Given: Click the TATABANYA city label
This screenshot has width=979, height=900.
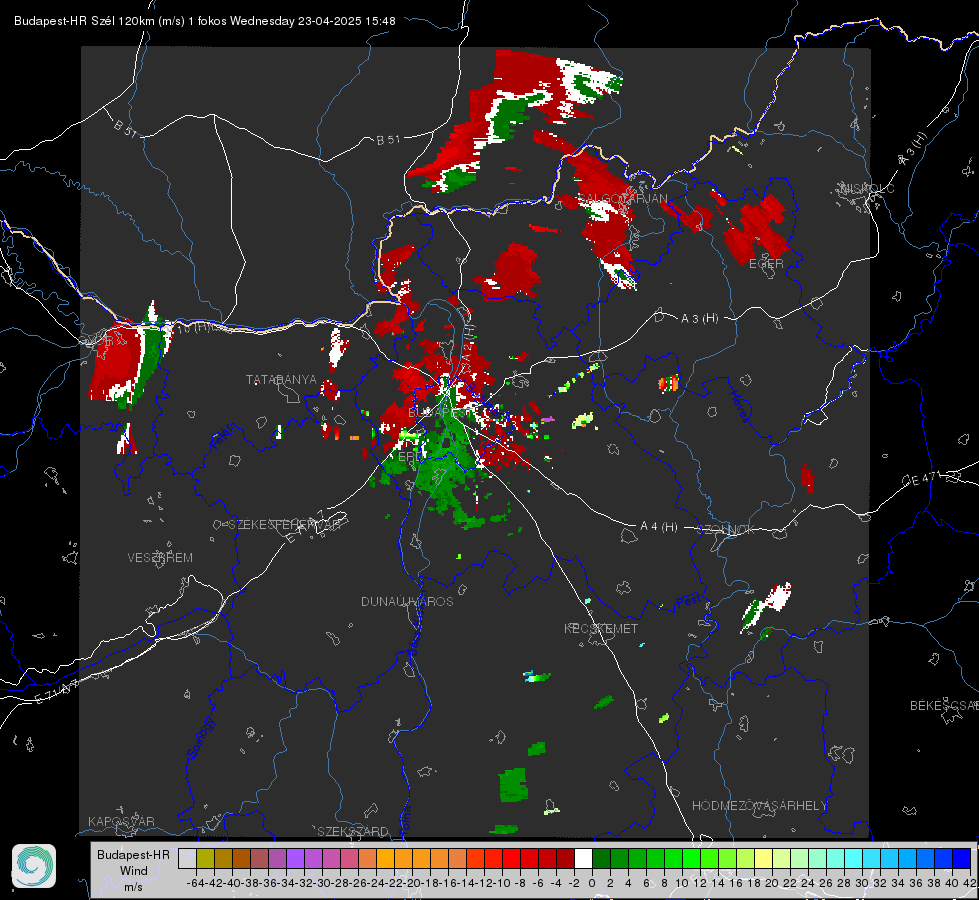Looking at the screenshot, I should (281, 380).
